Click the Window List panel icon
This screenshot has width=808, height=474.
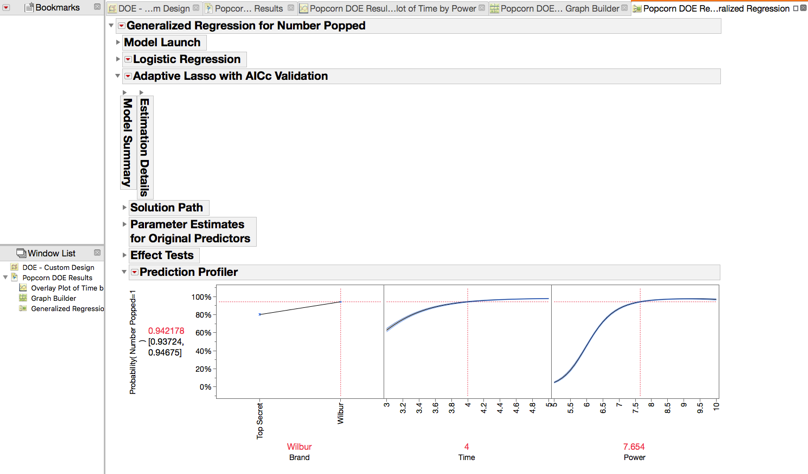click(x=21, y=253)
